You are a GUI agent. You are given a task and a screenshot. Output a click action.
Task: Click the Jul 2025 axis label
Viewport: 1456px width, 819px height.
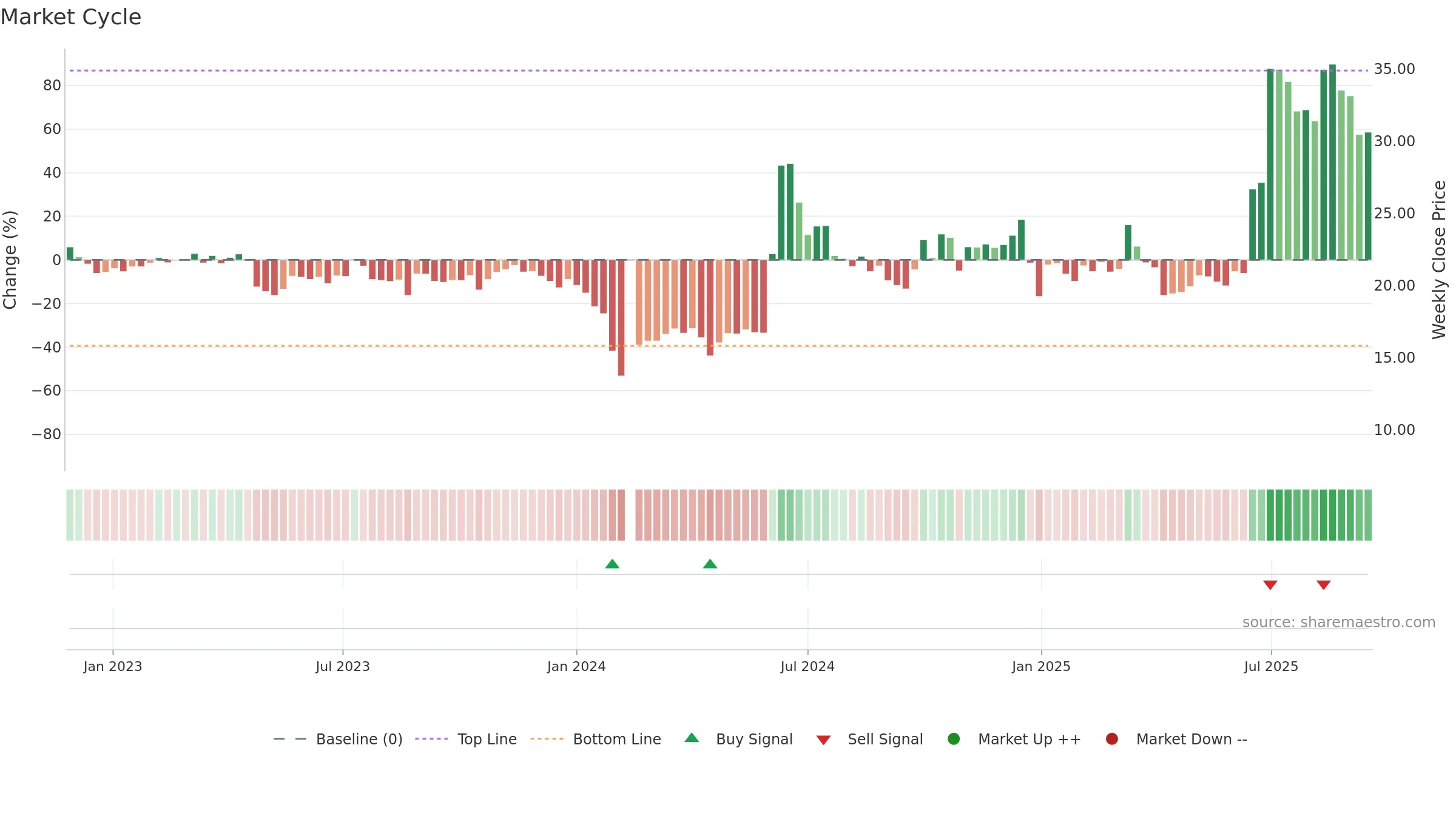pyautogui.click(x=1271, y=667)
